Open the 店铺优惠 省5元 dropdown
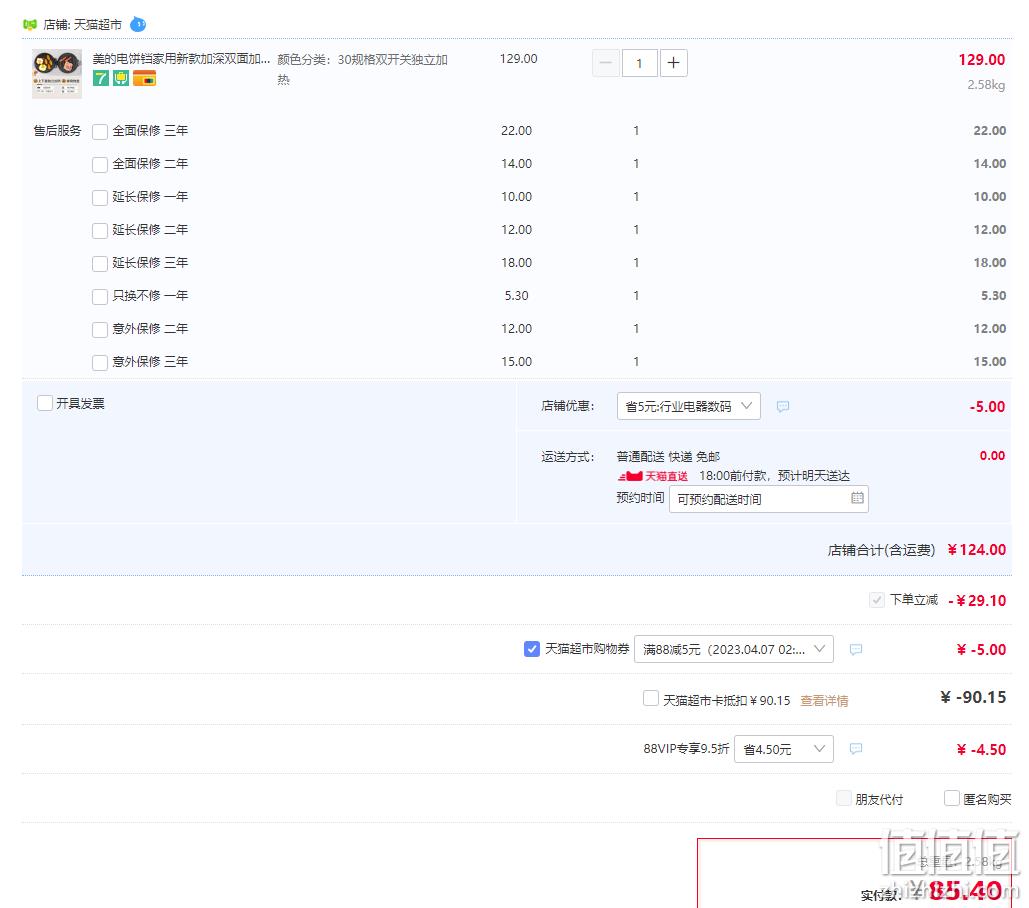 tap(688, 406)
